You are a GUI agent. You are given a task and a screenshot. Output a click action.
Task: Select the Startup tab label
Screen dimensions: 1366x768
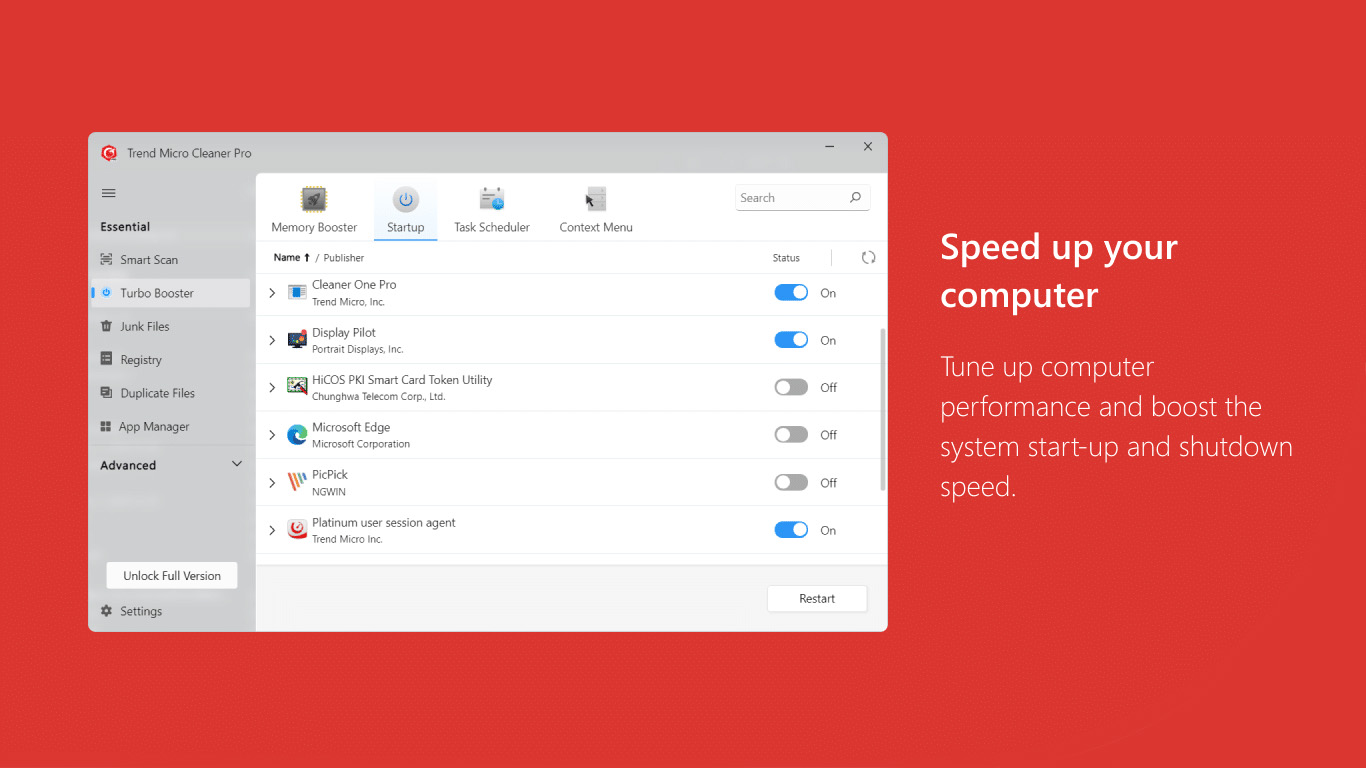tap(406, 227)
